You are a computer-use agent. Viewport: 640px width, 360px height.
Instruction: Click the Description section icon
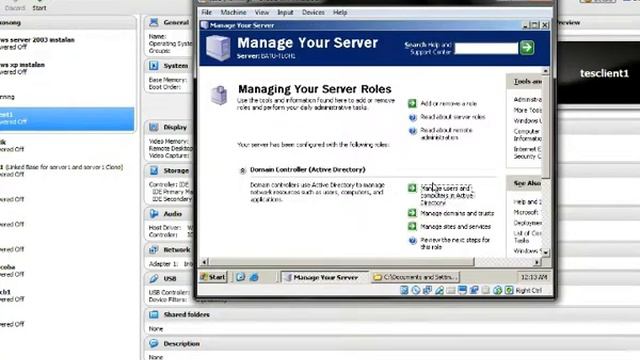point(154,344)
